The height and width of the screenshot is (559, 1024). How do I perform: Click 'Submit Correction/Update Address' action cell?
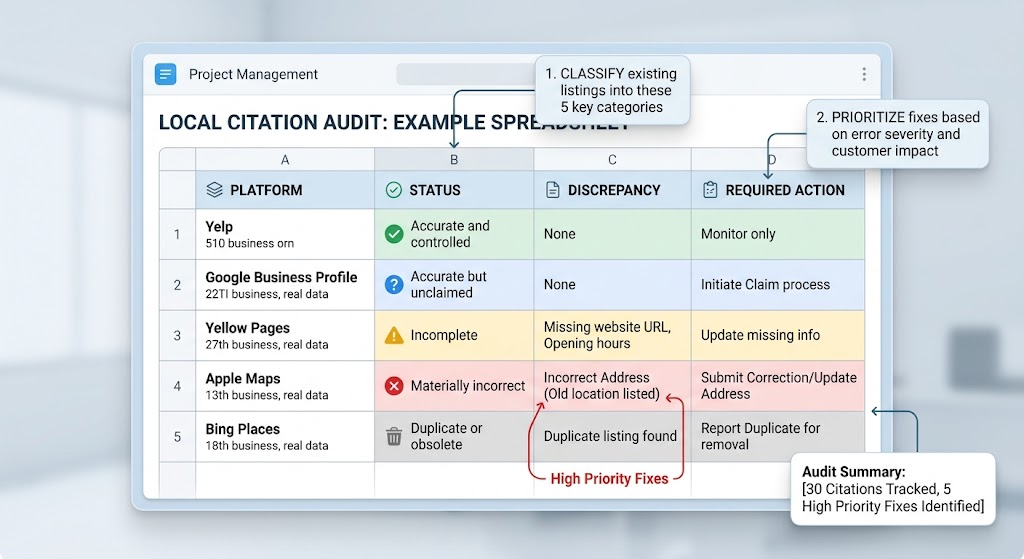(x=777, y=386)
